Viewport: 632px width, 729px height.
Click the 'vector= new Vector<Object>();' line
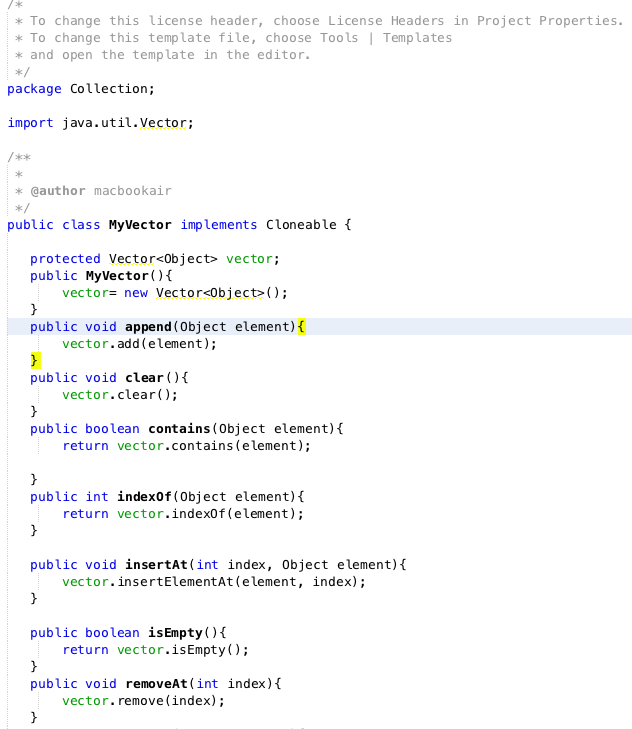(175, 293)
